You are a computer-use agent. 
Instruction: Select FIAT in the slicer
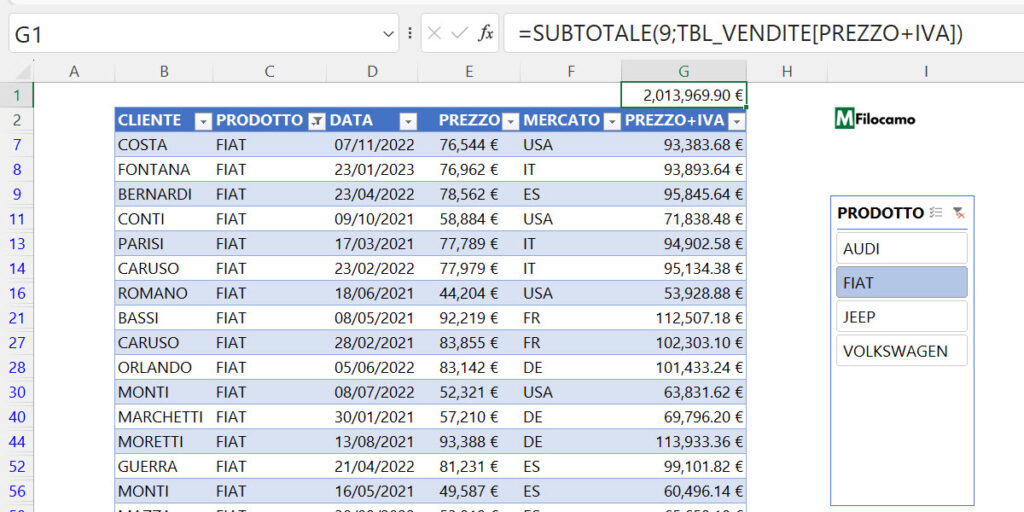901,283
